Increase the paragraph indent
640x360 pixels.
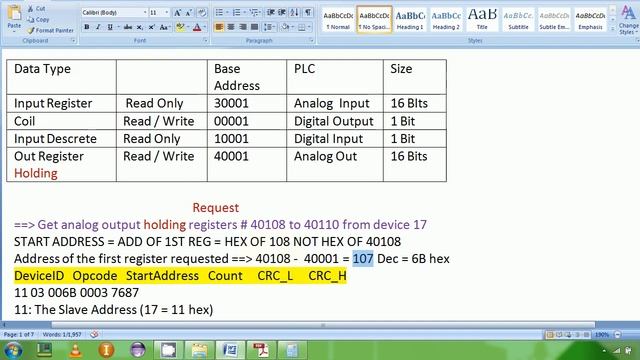(x=282, y=13)
